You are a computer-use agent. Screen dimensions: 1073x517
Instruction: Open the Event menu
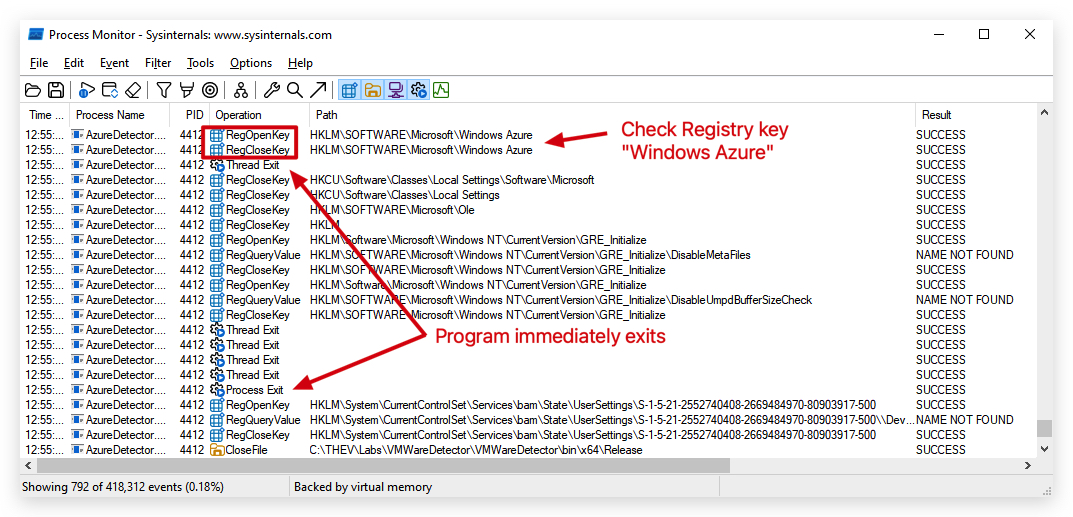(114, 63)
